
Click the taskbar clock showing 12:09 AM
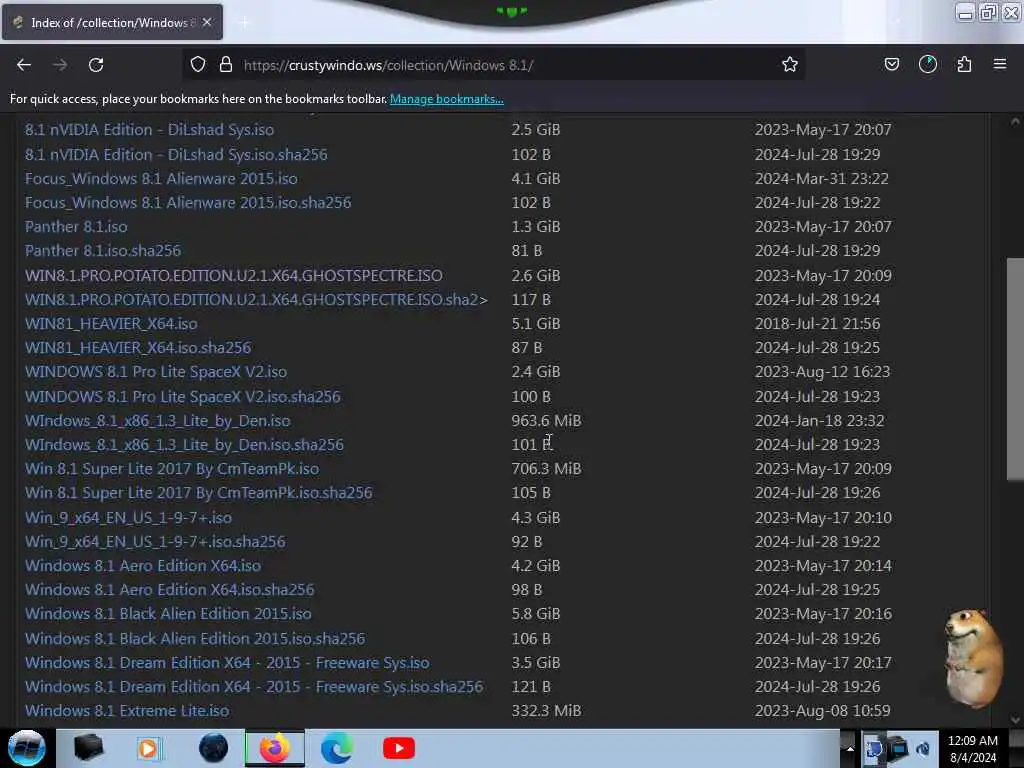coord(973,749)
